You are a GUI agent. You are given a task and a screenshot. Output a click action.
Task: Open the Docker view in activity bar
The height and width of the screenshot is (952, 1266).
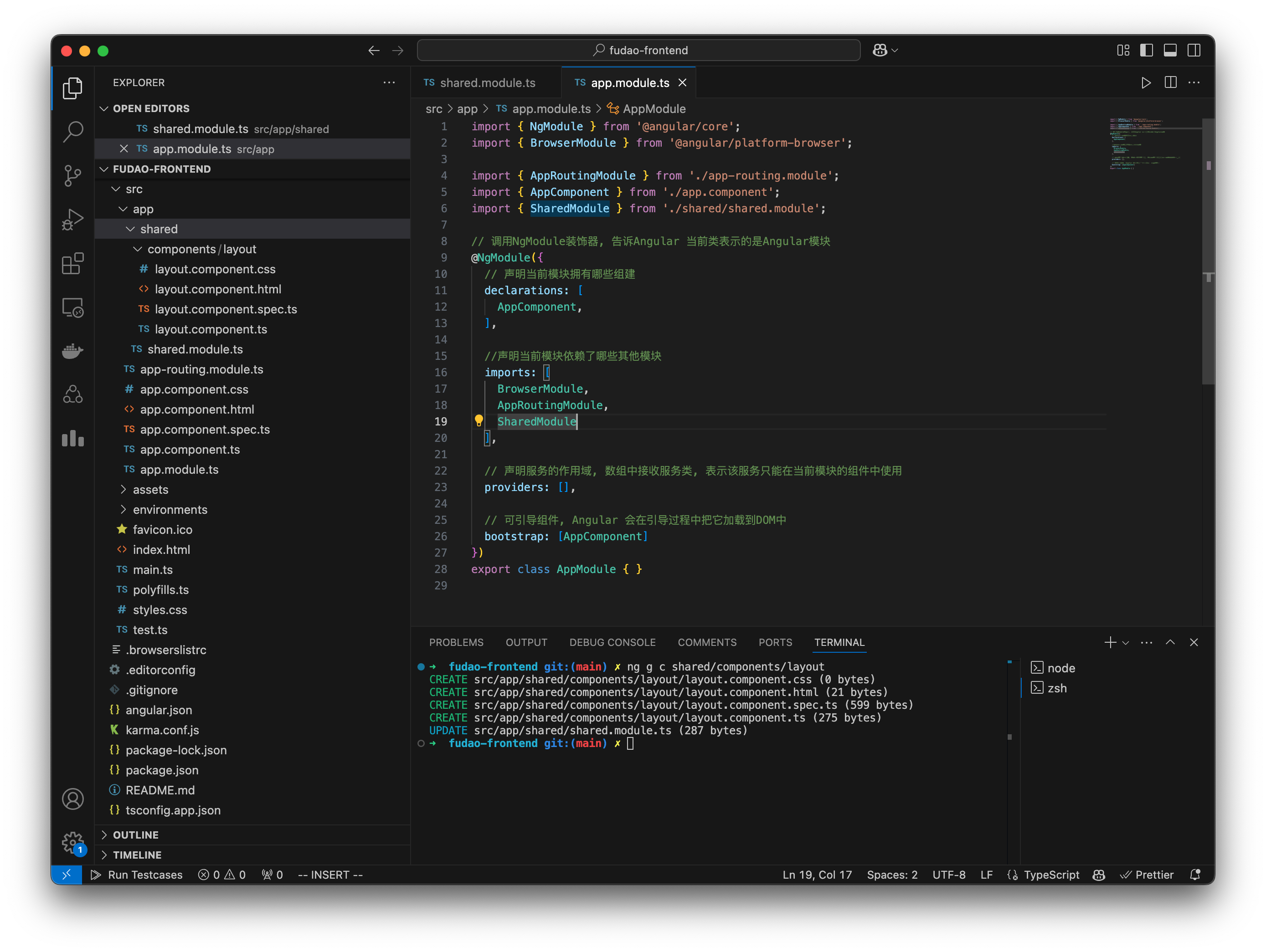point(72,351)
